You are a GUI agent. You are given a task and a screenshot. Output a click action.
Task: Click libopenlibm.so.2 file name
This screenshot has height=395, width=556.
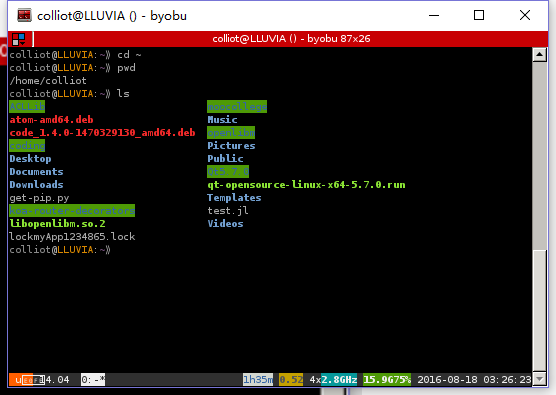57,223
